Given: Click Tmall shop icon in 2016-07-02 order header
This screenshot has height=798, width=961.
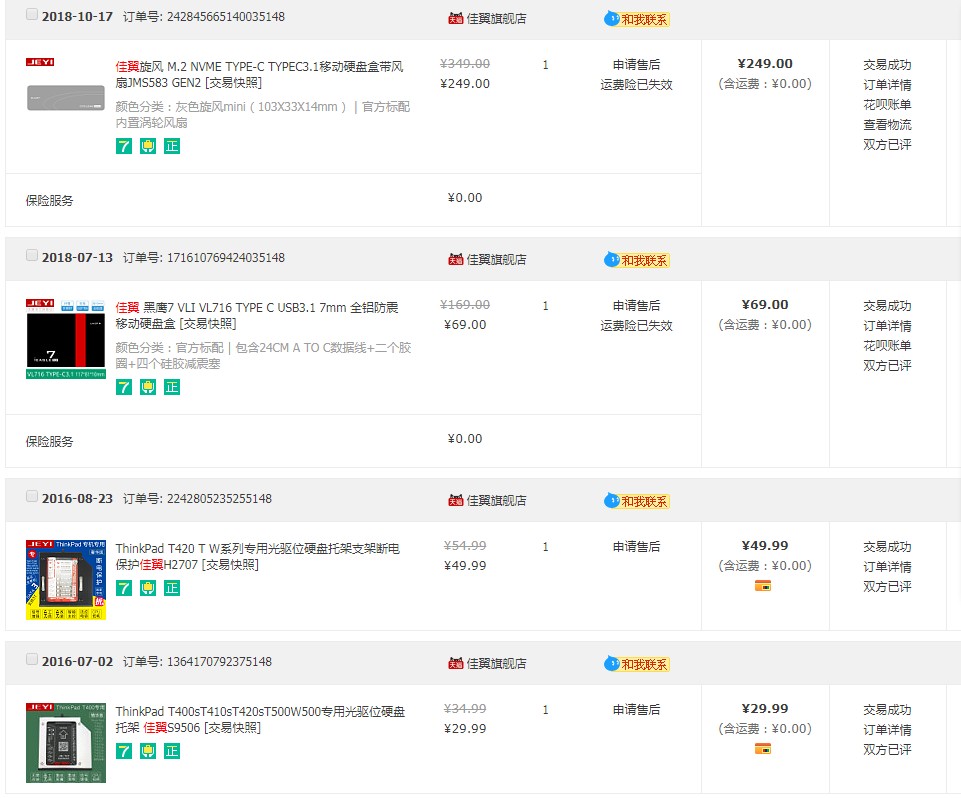Looking at the screenshot, I should tap(455, 663).
